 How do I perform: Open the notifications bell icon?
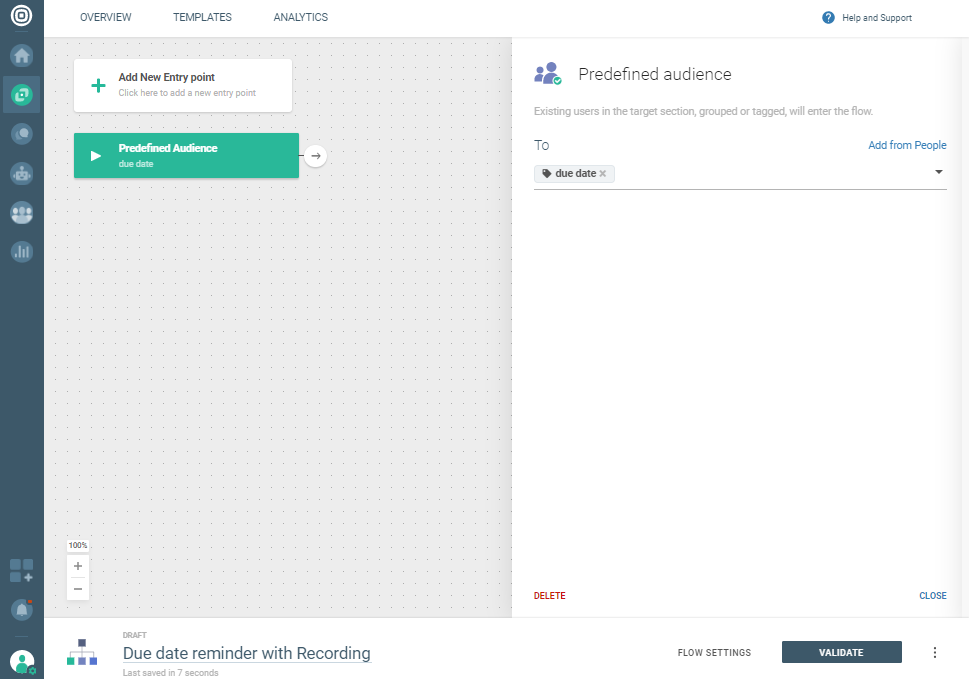(x=22, y=610)
